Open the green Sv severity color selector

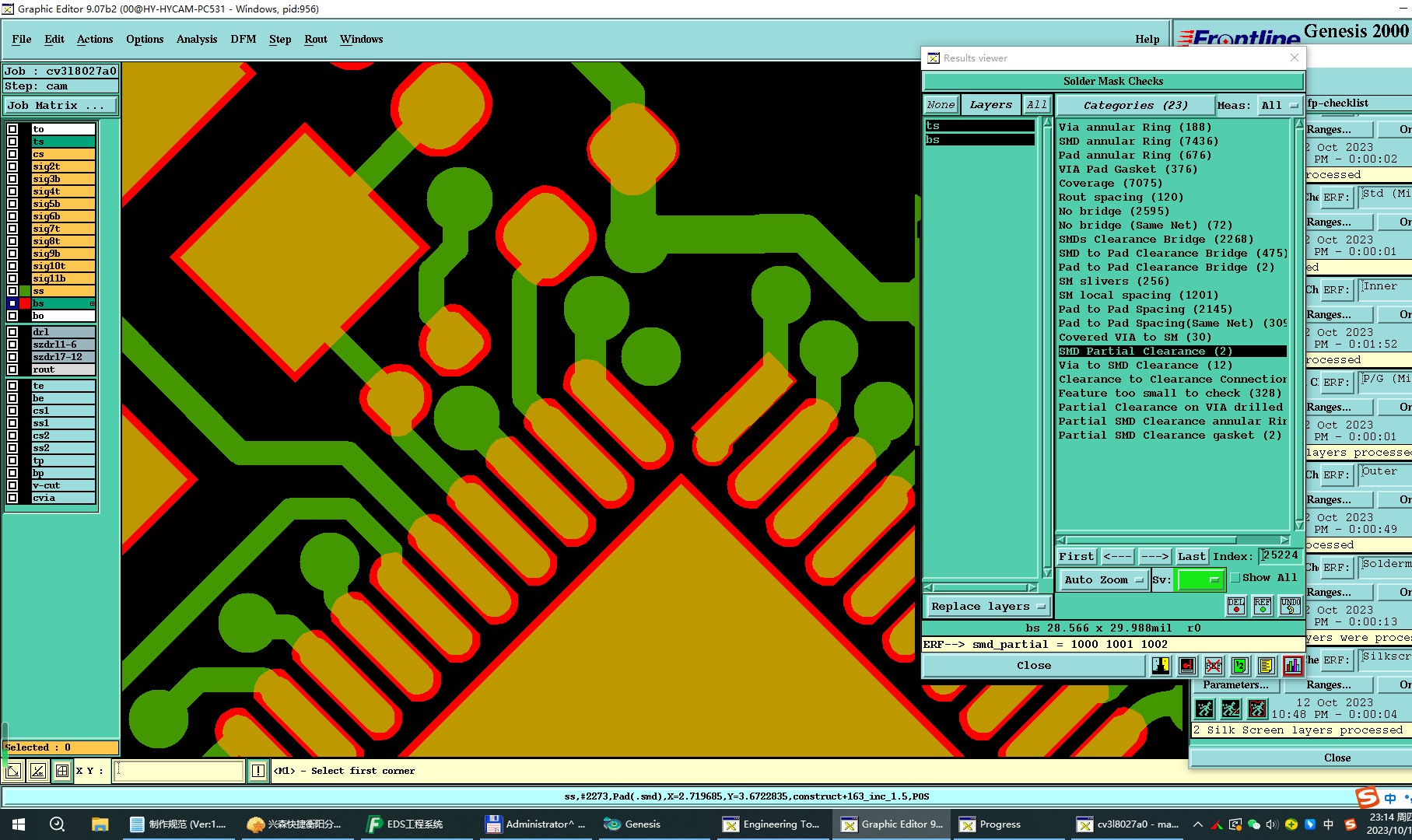coord(1201,579)
